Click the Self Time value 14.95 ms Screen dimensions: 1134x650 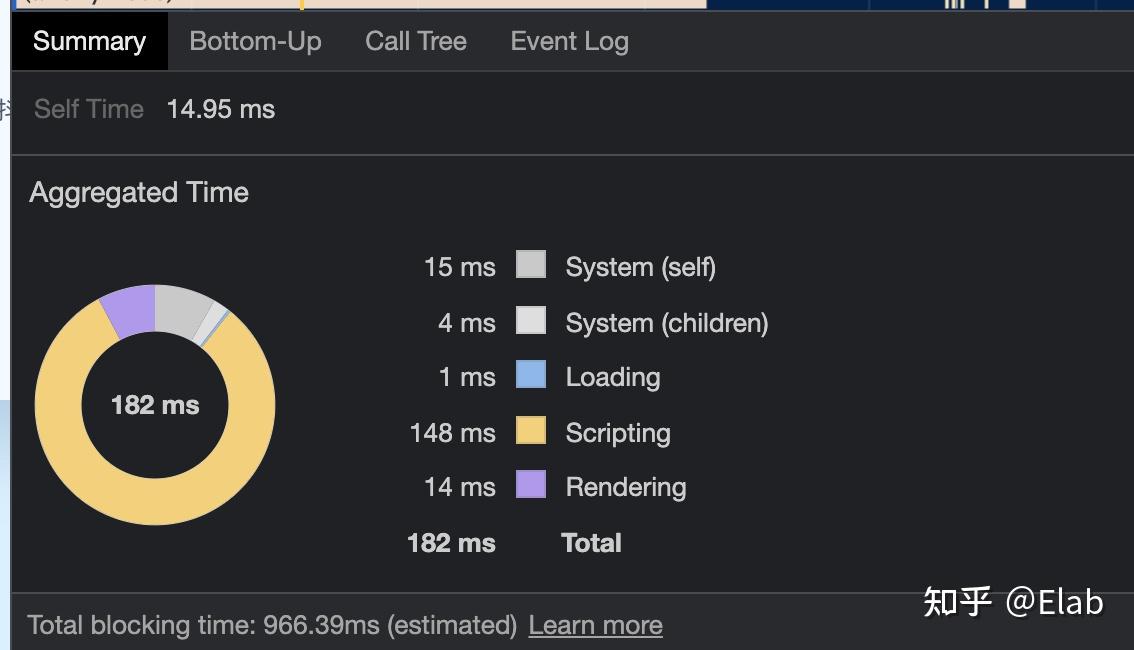pyautogui.click(x=220, y=109)
